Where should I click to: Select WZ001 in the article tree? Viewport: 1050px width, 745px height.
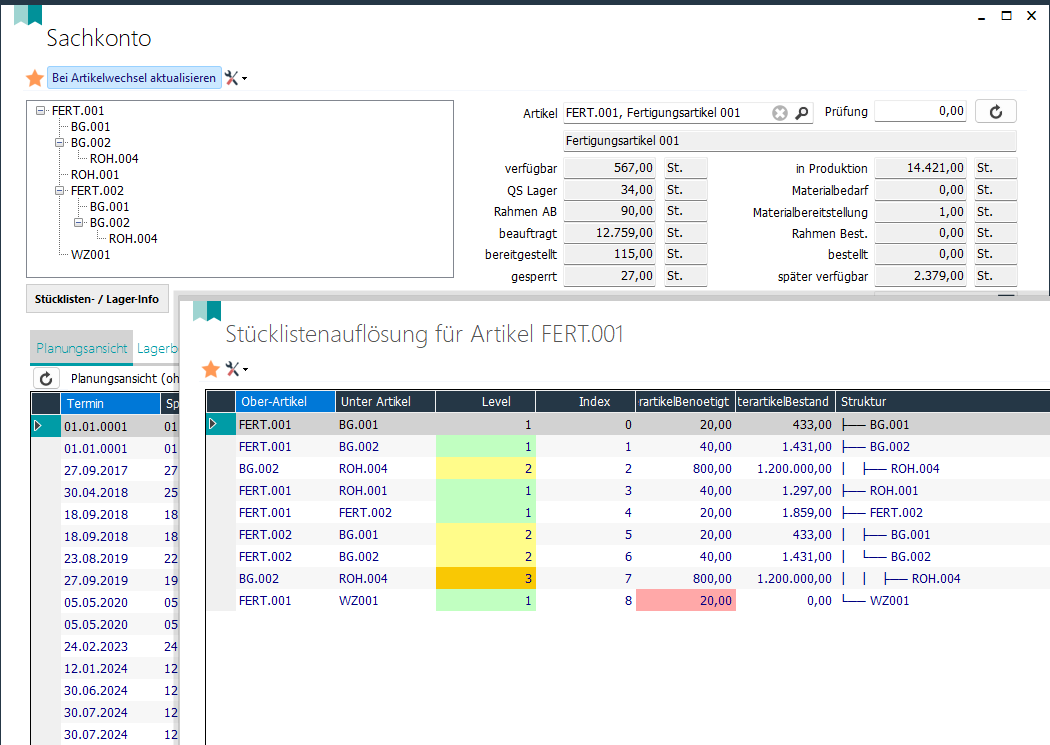click(90, 255)
